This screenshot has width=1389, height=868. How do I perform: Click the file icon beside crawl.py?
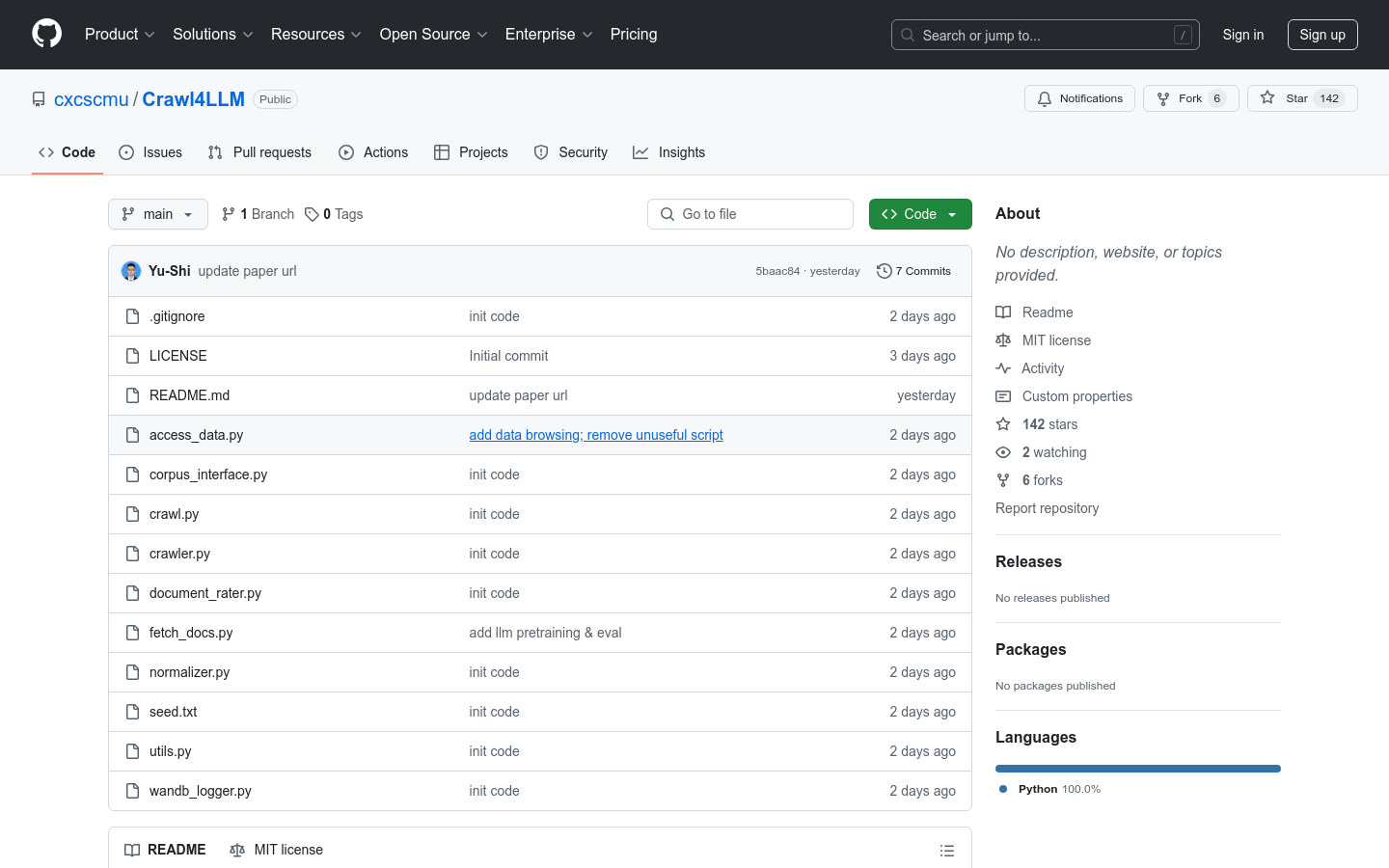[x=133, y=514]
